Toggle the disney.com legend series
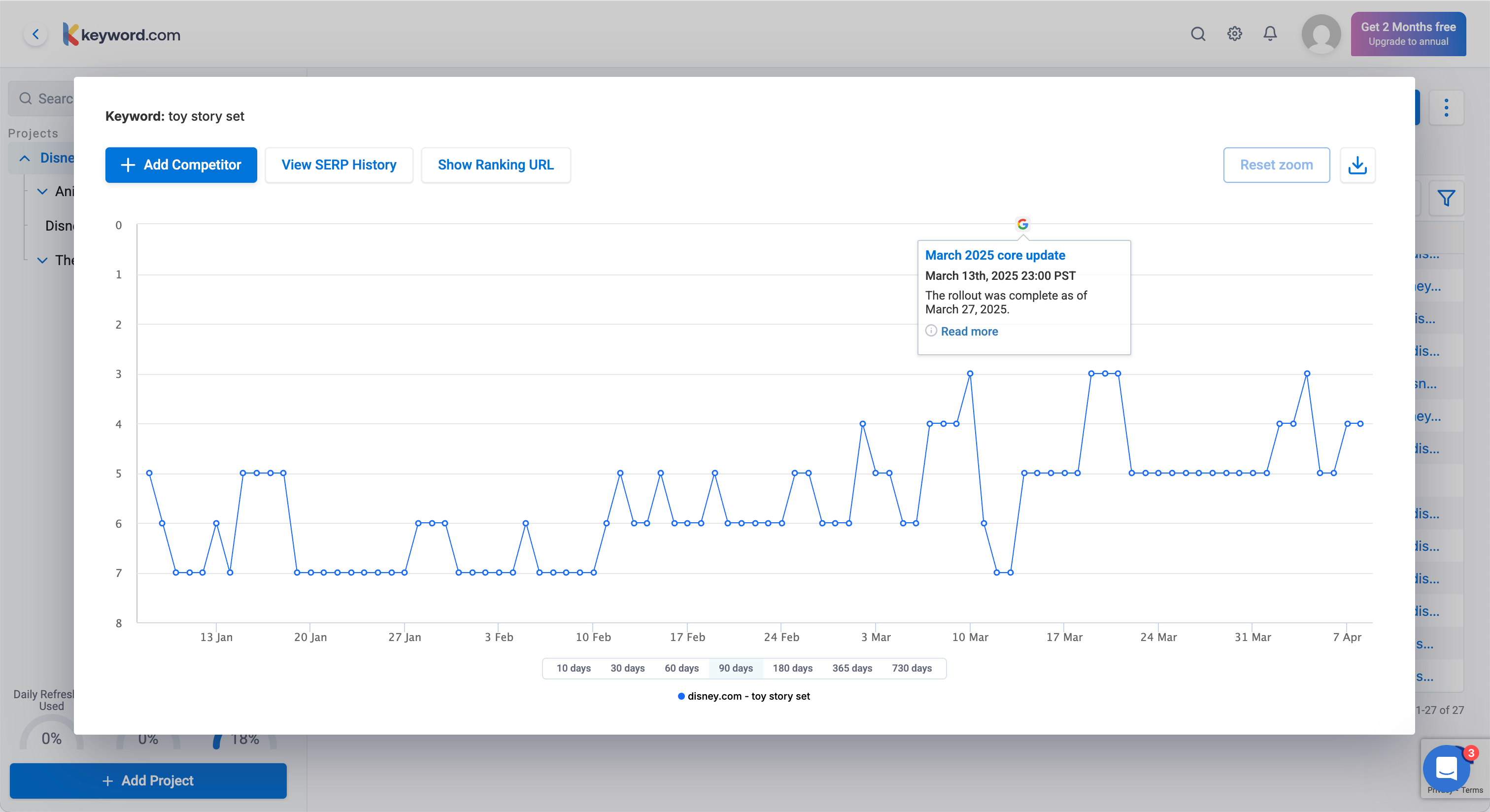This screenshot has height=812, width=1490. tap(743, 696)
